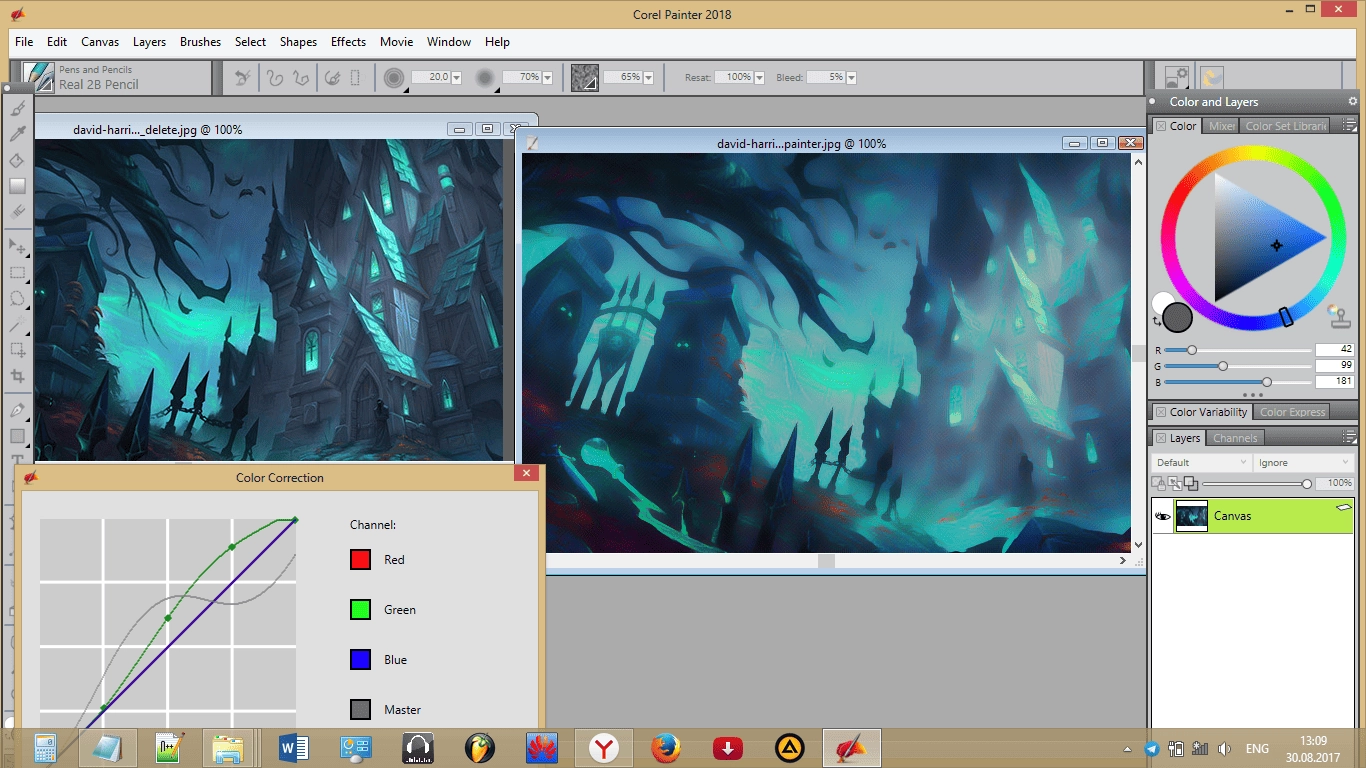This screenshot has height=768, width=1366.
Task: Open the Effects menu
Action: click(348, 42)
